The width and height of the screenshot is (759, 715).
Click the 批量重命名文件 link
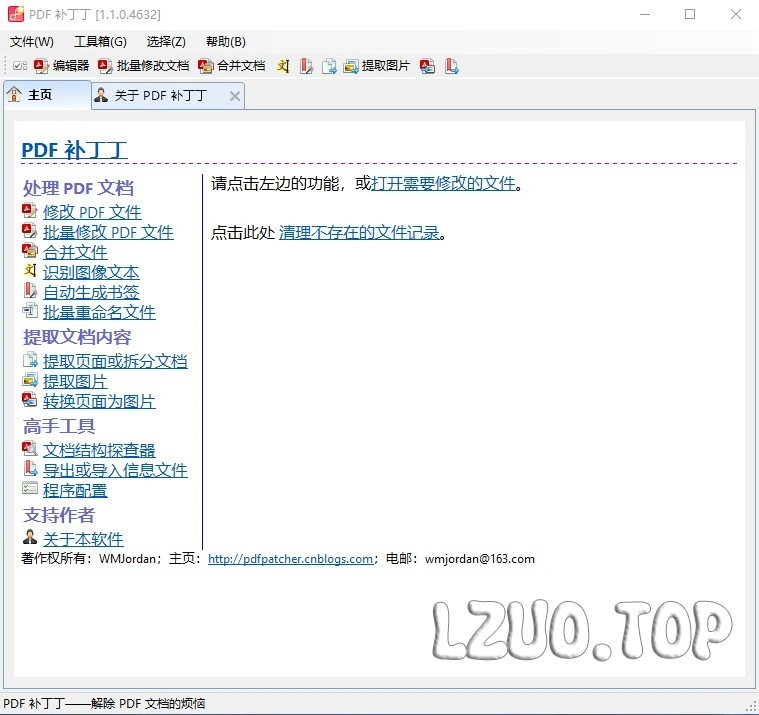(99, 313)
